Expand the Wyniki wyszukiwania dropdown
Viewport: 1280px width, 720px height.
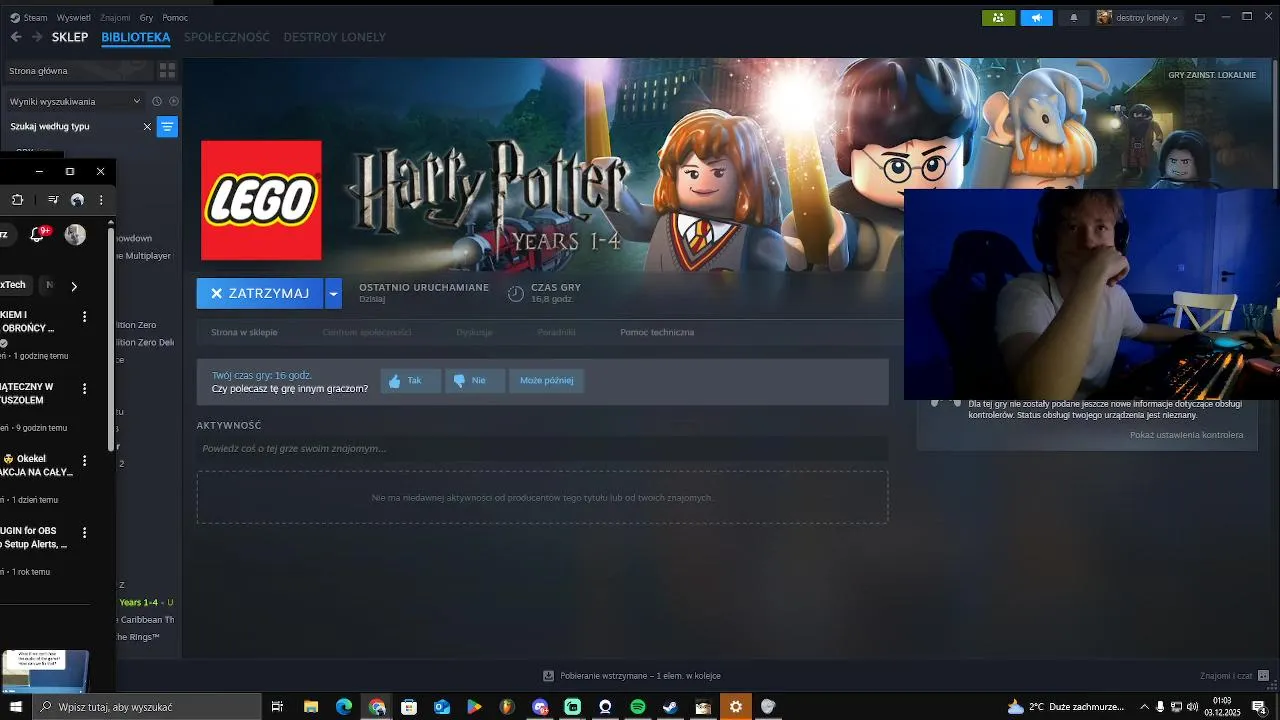point(75,101)
